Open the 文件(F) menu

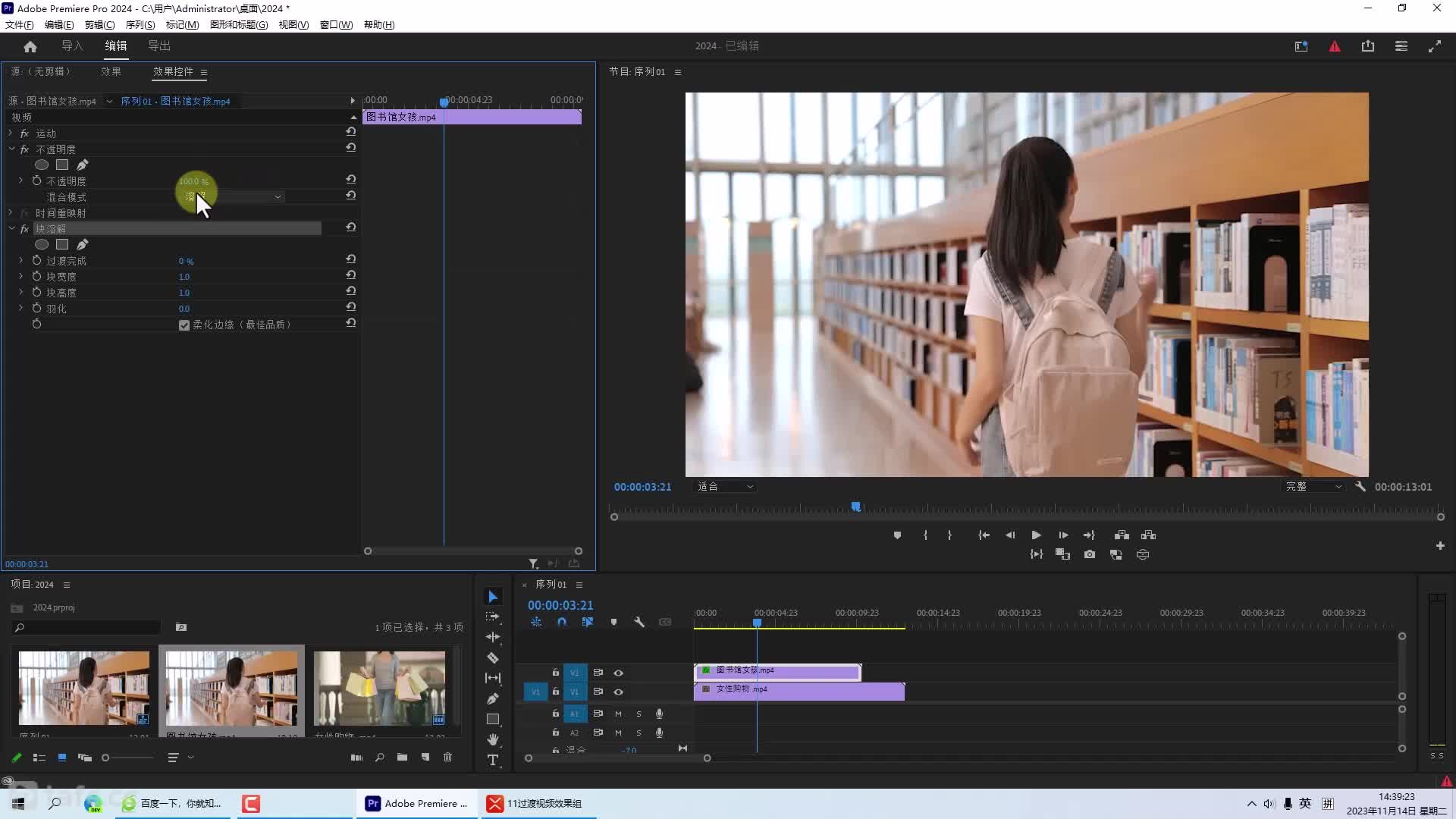[20, 25]
